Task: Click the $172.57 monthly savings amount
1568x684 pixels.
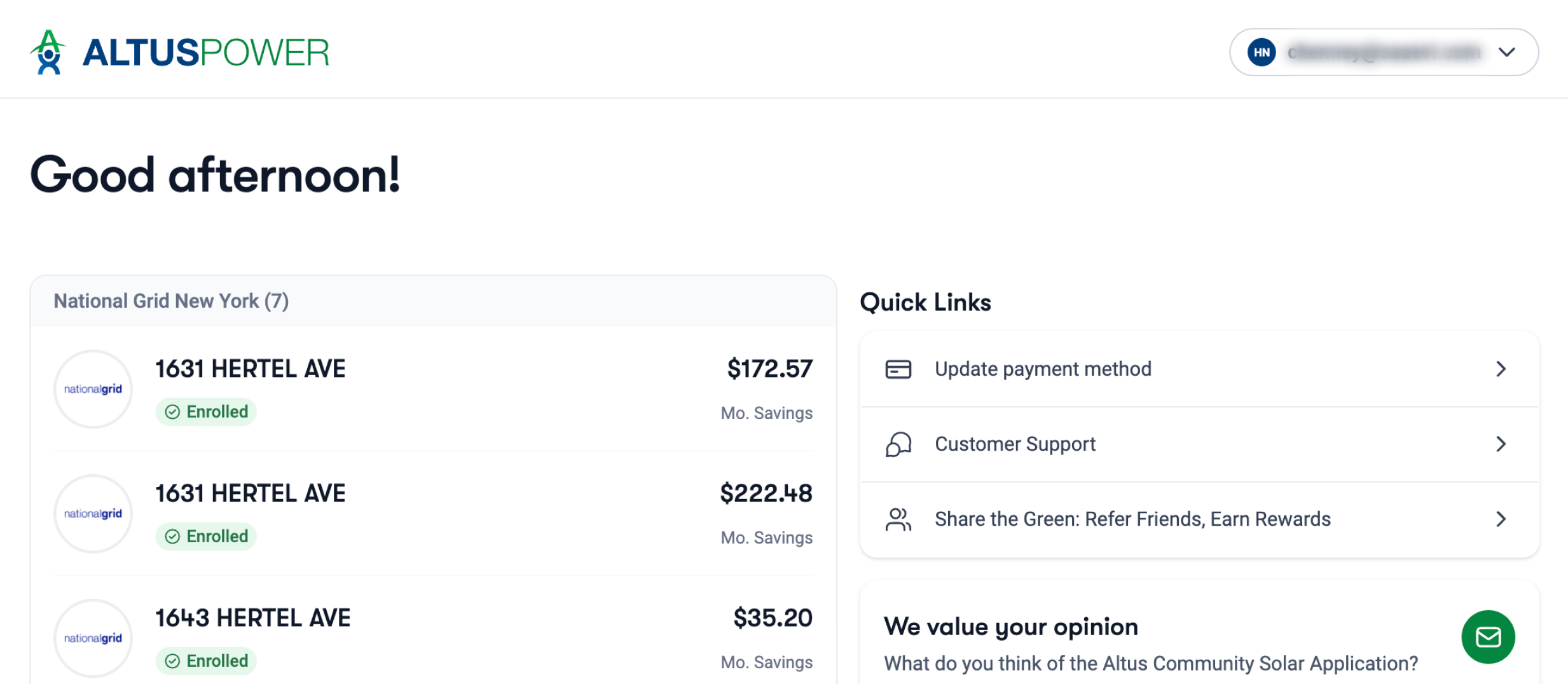Action: [770, 367]
